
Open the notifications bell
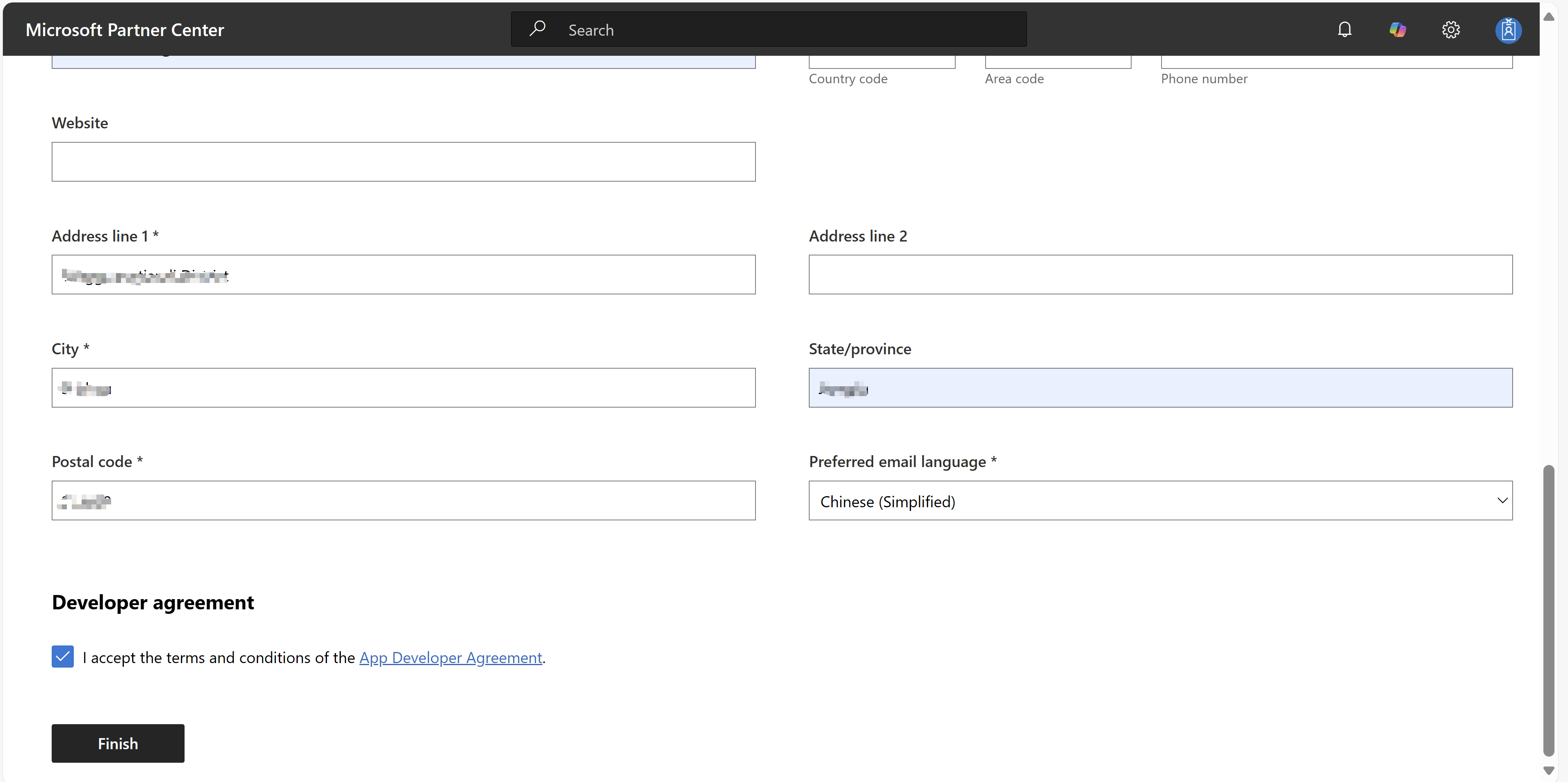pos(1344,29)
